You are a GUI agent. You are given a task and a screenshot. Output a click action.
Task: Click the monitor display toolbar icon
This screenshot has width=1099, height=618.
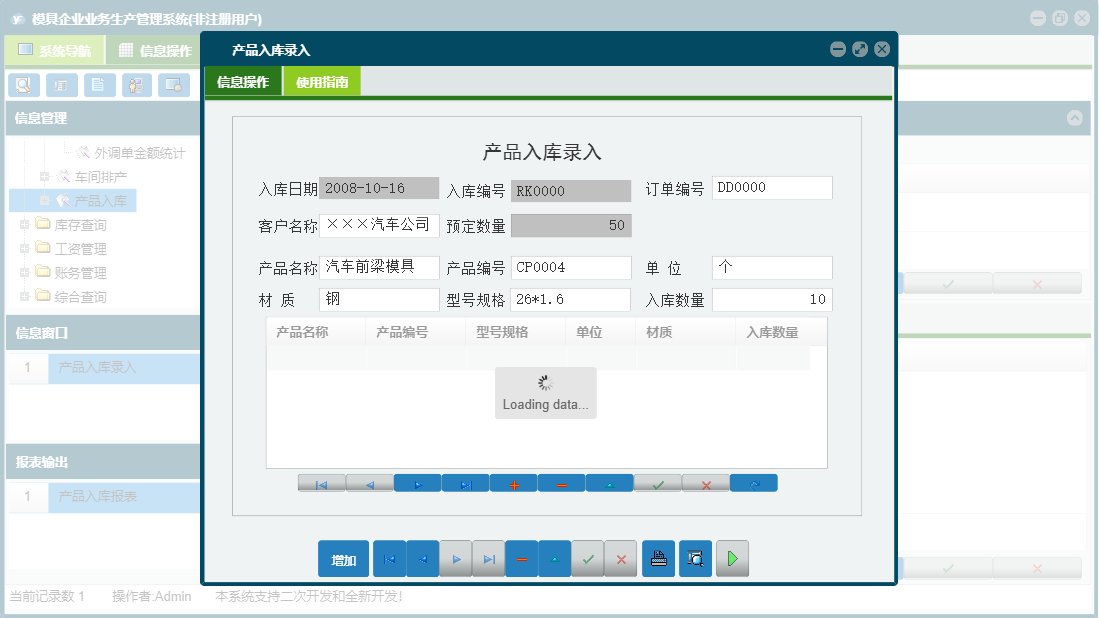coord(175,85)
